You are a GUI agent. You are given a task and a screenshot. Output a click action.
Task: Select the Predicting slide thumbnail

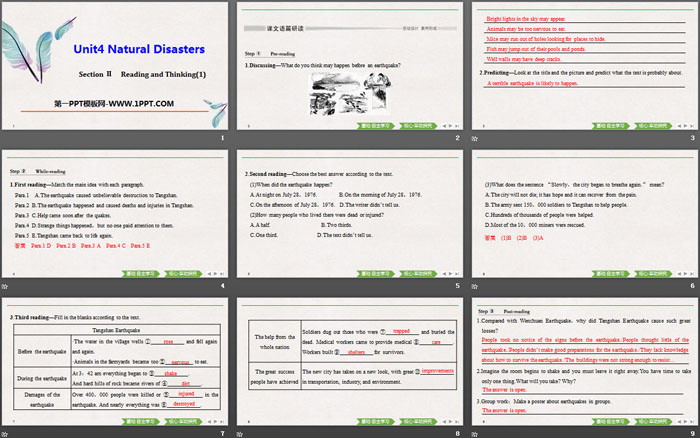coord(584,66)
